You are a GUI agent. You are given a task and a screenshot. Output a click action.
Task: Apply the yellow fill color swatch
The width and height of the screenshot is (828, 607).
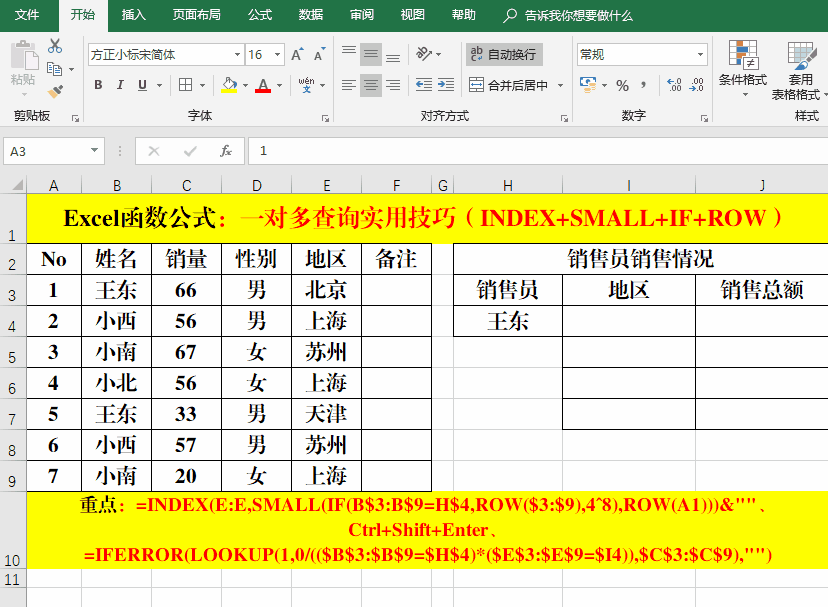[x=229, y=85]
